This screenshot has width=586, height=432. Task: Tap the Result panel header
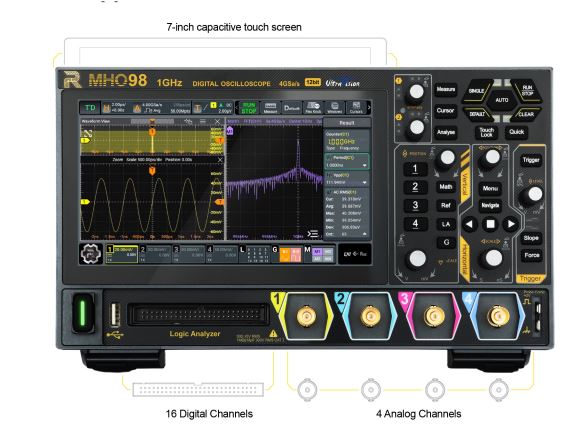pos(347,123)
